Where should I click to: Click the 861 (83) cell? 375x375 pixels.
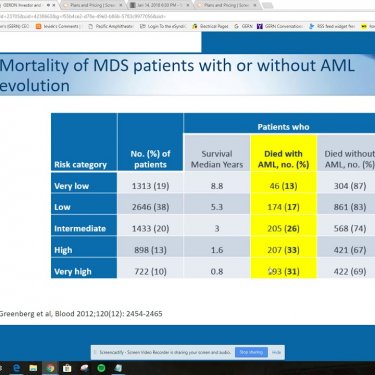coord(346,204)
